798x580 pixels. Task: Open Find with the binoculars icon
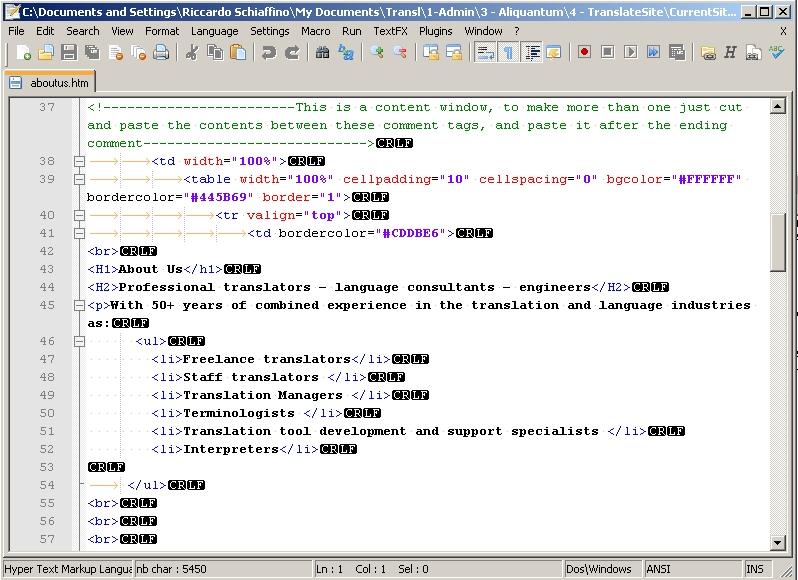point(323,52)
